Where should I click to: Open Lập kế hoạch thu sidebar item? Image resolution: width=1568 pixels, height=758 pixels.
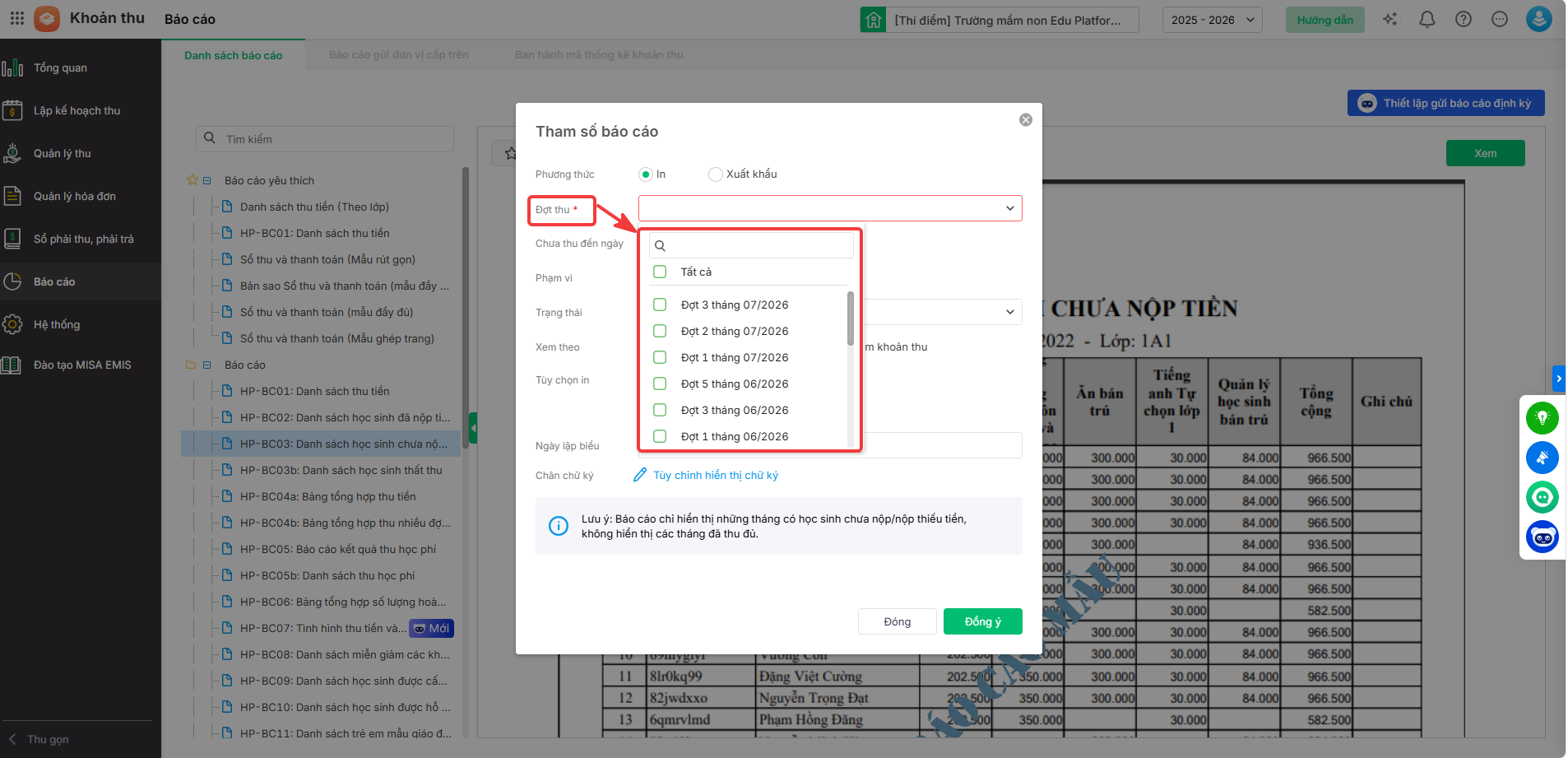(x=81, y=110)
